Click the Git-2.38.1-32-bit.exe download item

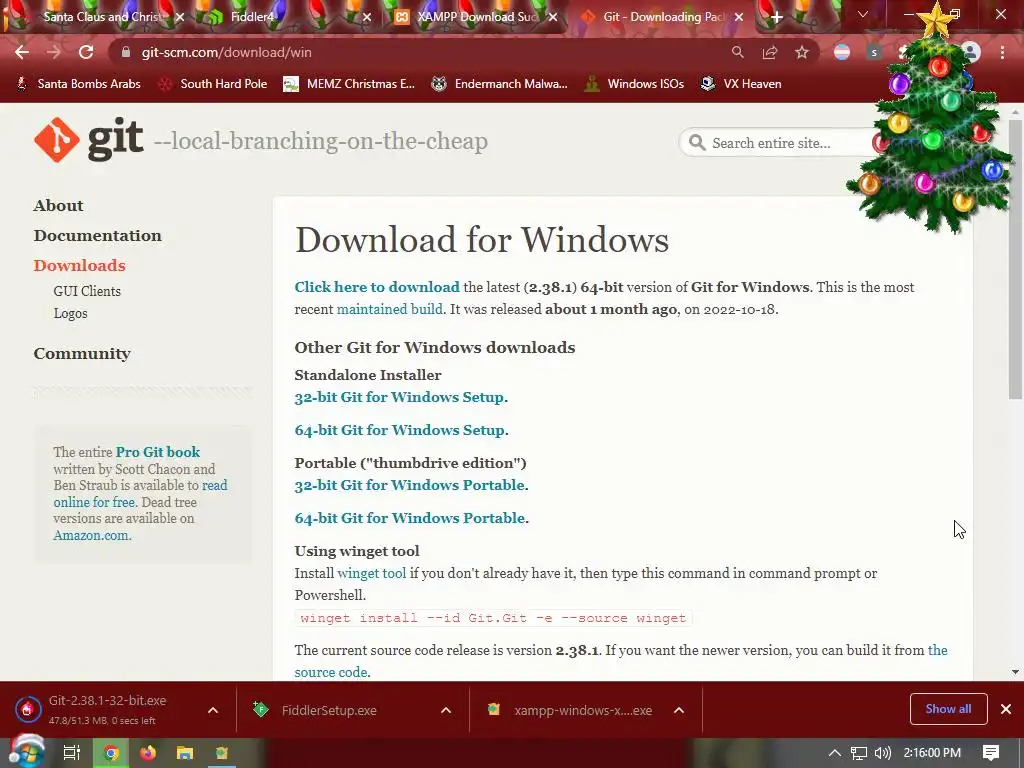tap(107, 710)
